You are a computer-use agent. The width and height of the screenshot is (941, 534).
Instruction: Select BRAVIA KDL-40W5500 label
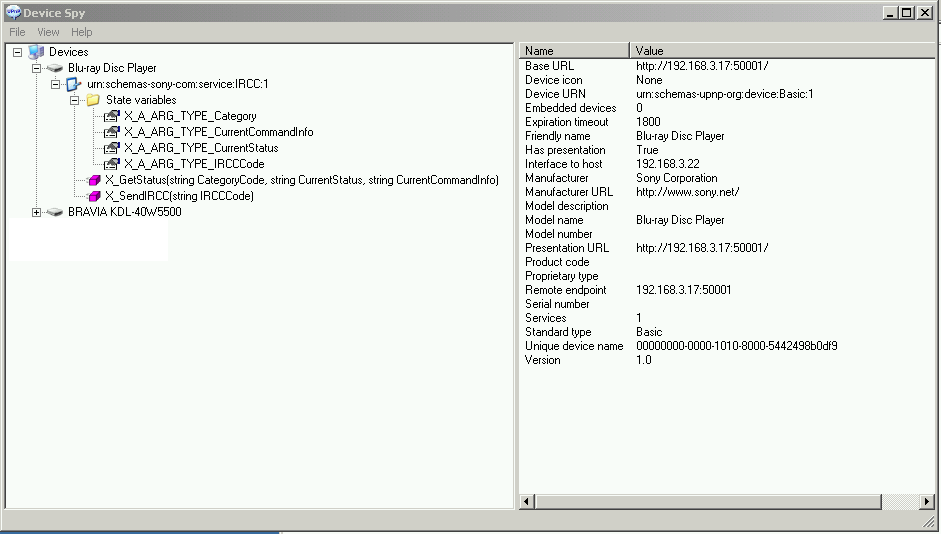(x=124, y=212)
